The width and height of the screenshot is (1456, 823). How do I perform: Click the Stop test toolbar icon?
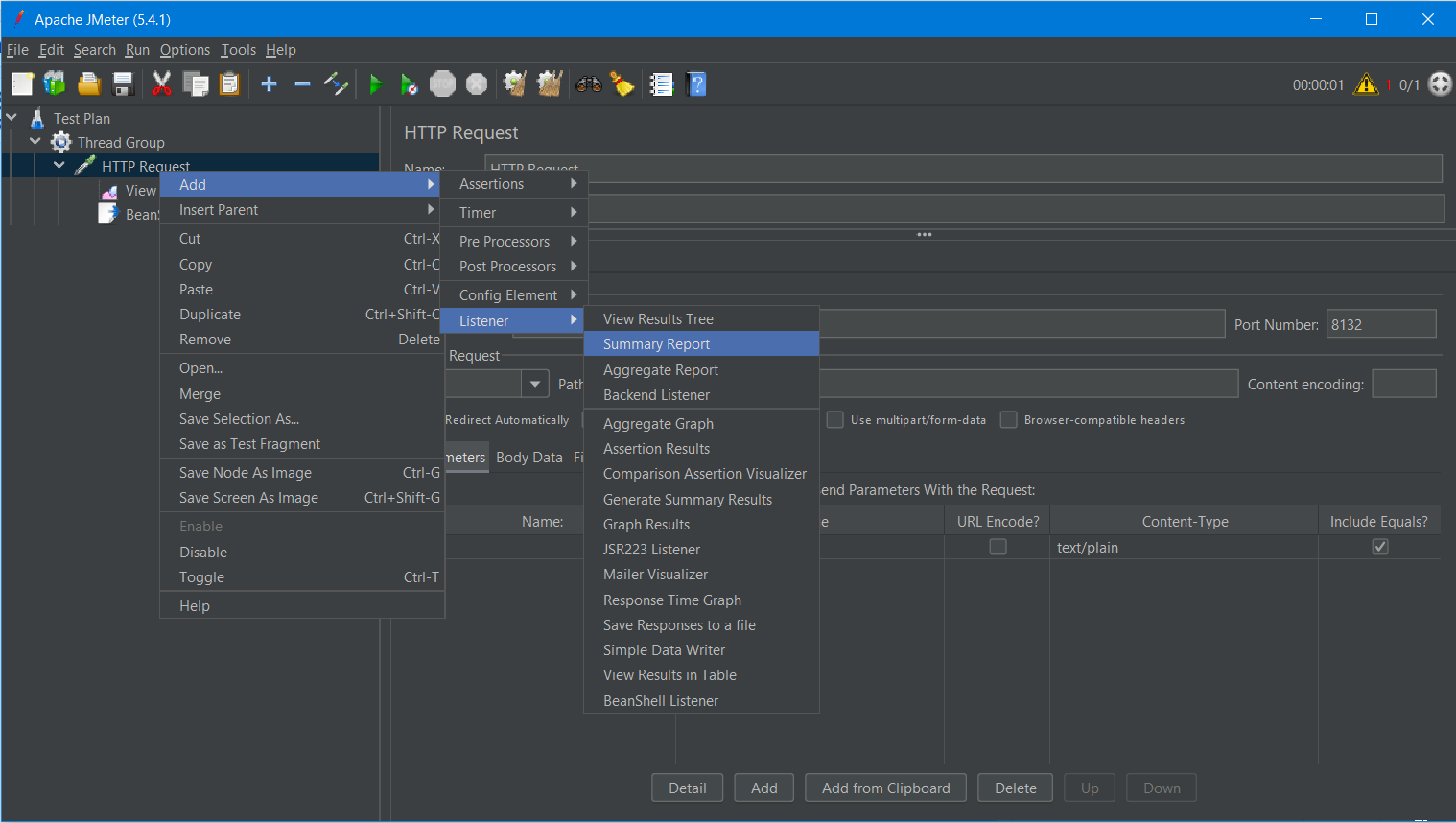[x=442, y=84]
